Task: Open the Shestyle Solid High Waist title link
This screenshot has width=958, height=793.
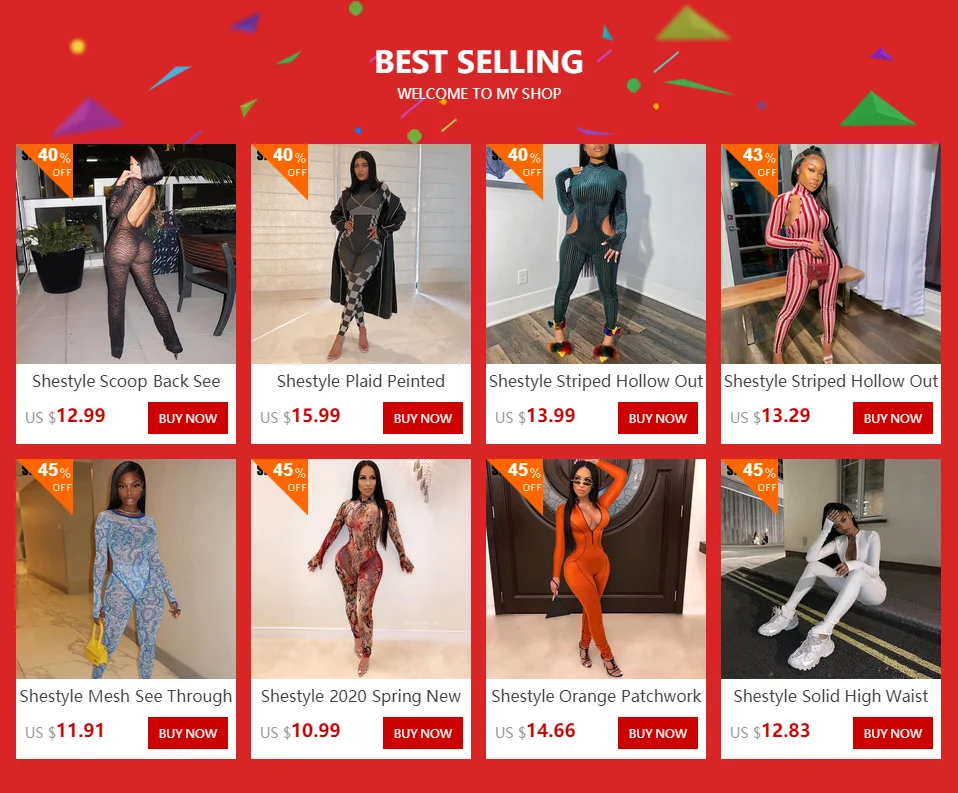Action: pos(831,696)
